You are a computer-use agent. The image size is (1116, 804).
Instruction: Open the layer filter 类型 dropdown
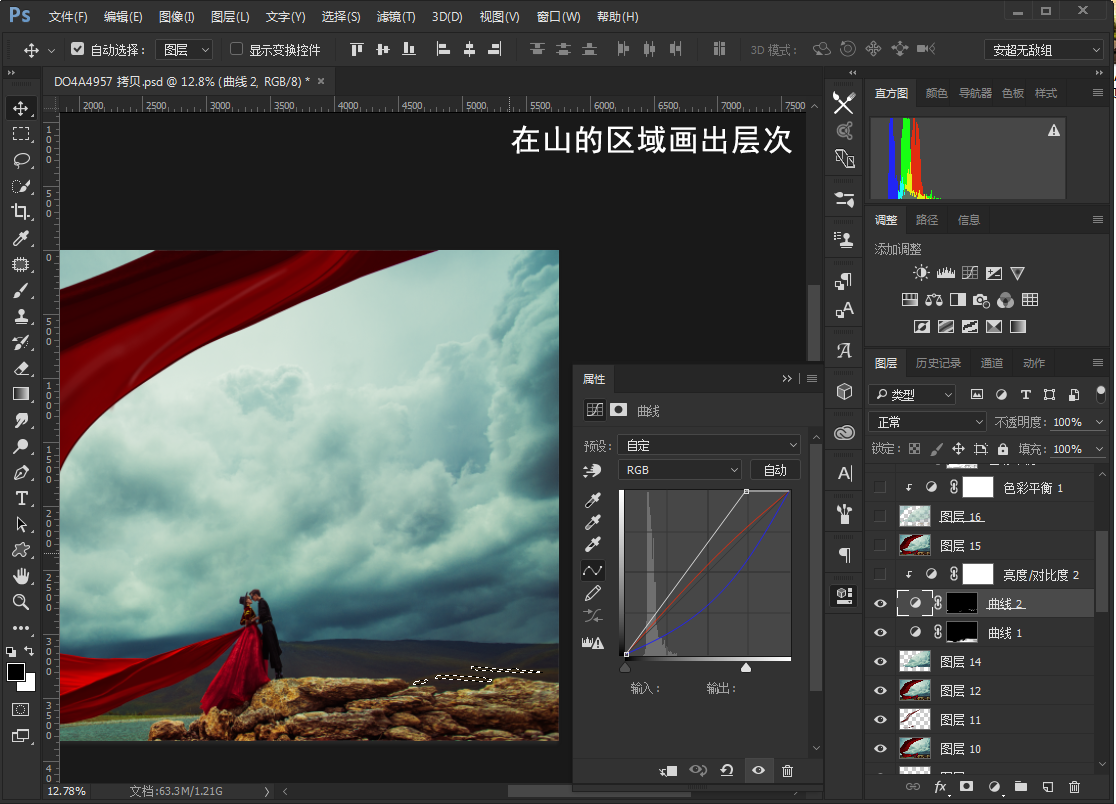[912, 394]
